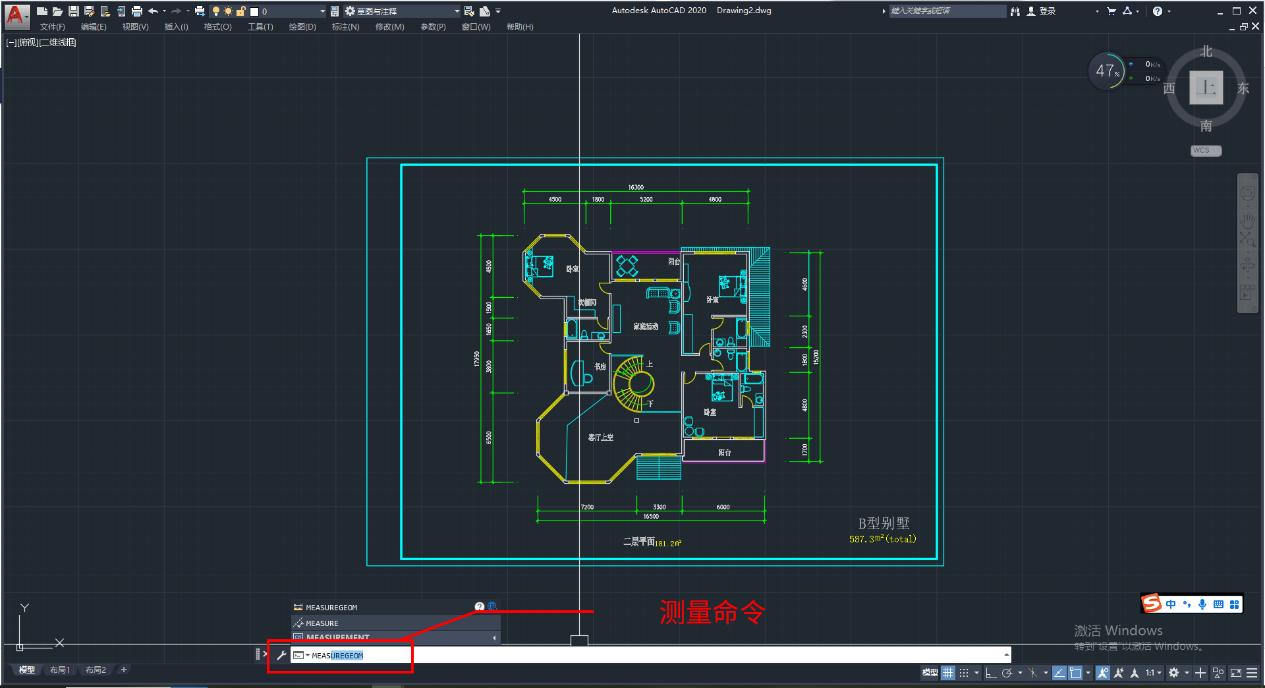This screenshot has width=1265, height=688.
Task: Toggle grid display in the status bar
Action: click(x=947, y=672)
